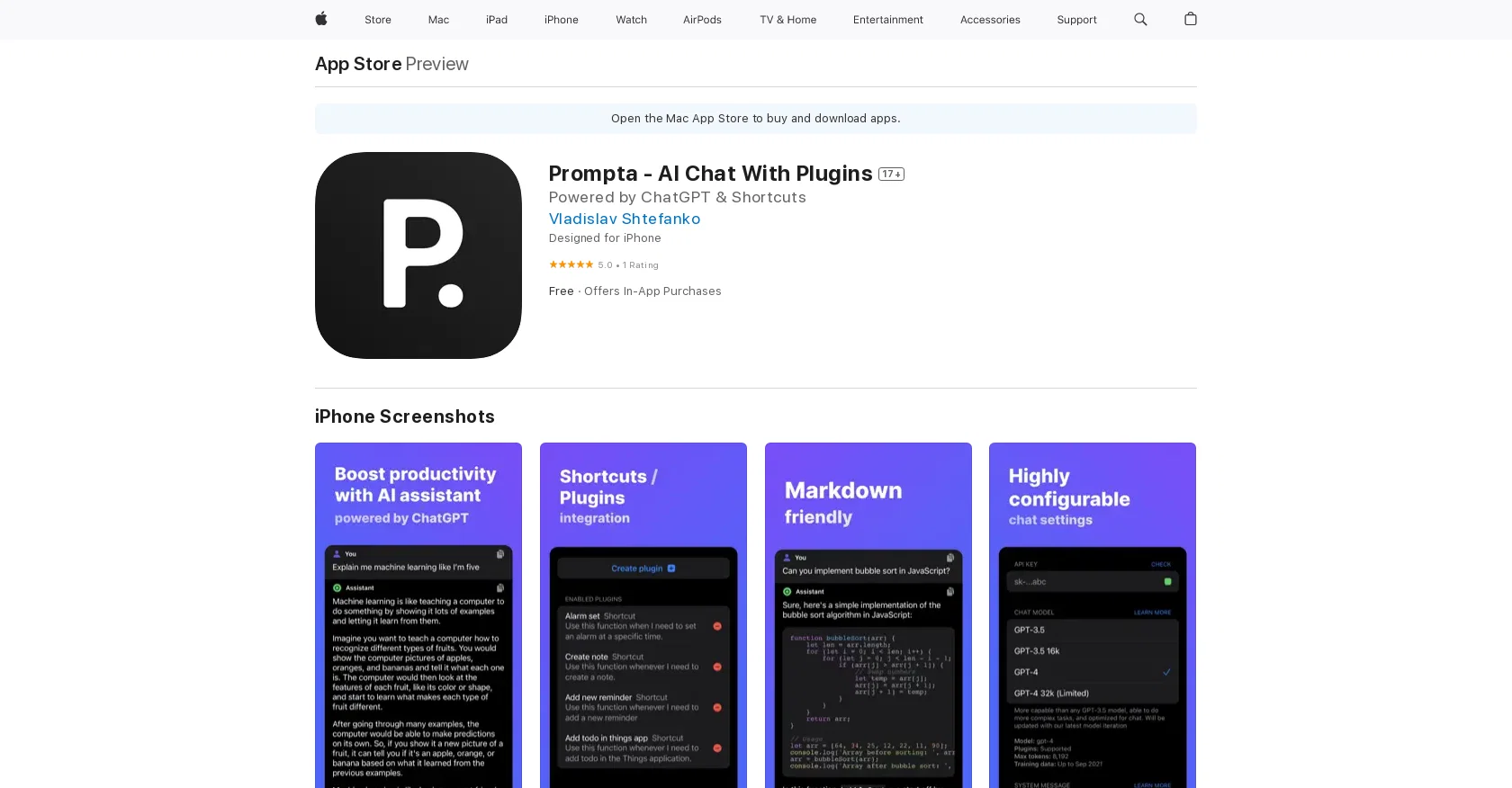This screenshot has width=1512, height=788.
Task: Click 'Offers In-App Purchases' text
Action: [652, 291]
